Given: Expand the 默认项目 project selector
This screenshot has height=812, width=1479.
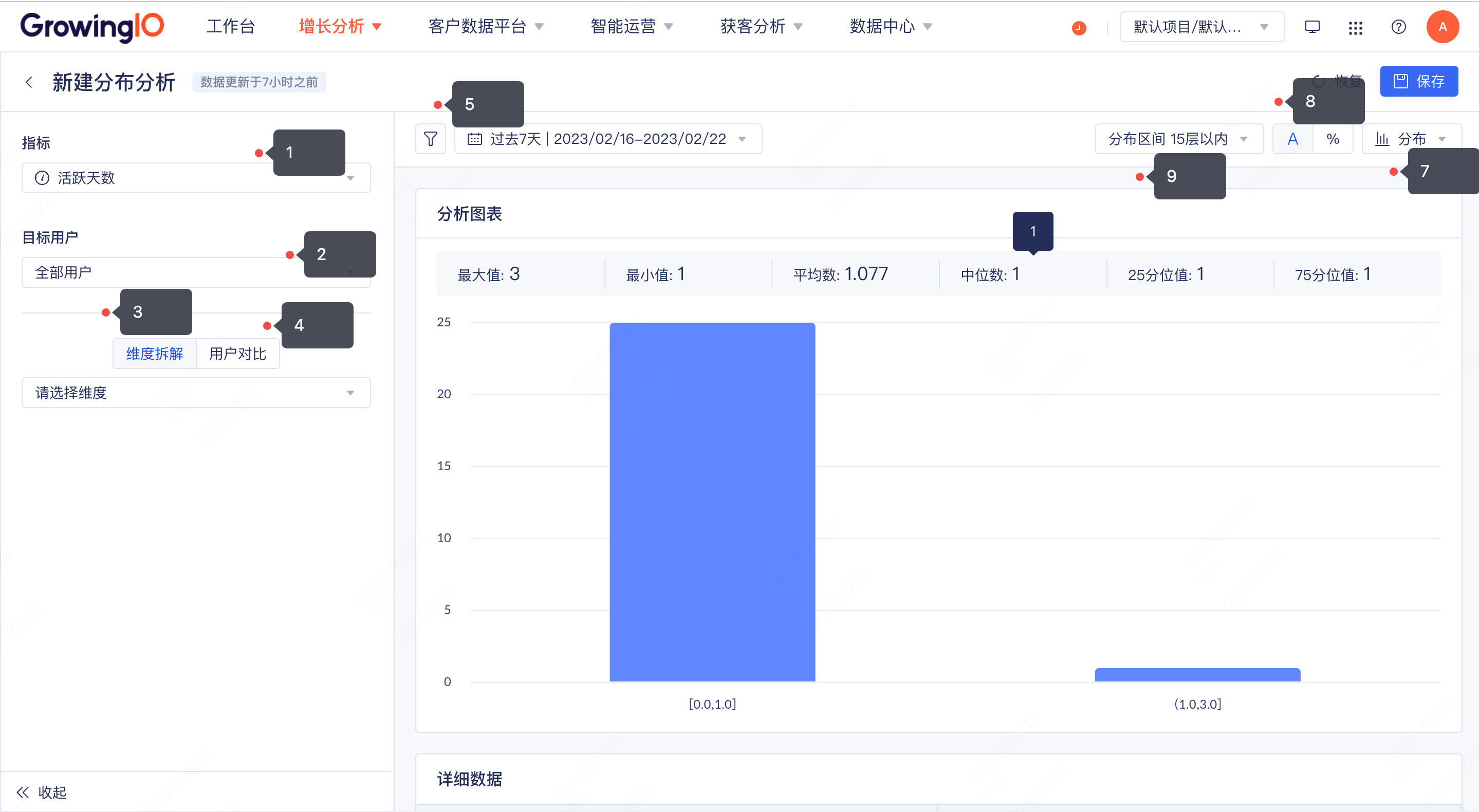Looking at the screenshot, I should pyautogui.click(x=1201, y=26).
